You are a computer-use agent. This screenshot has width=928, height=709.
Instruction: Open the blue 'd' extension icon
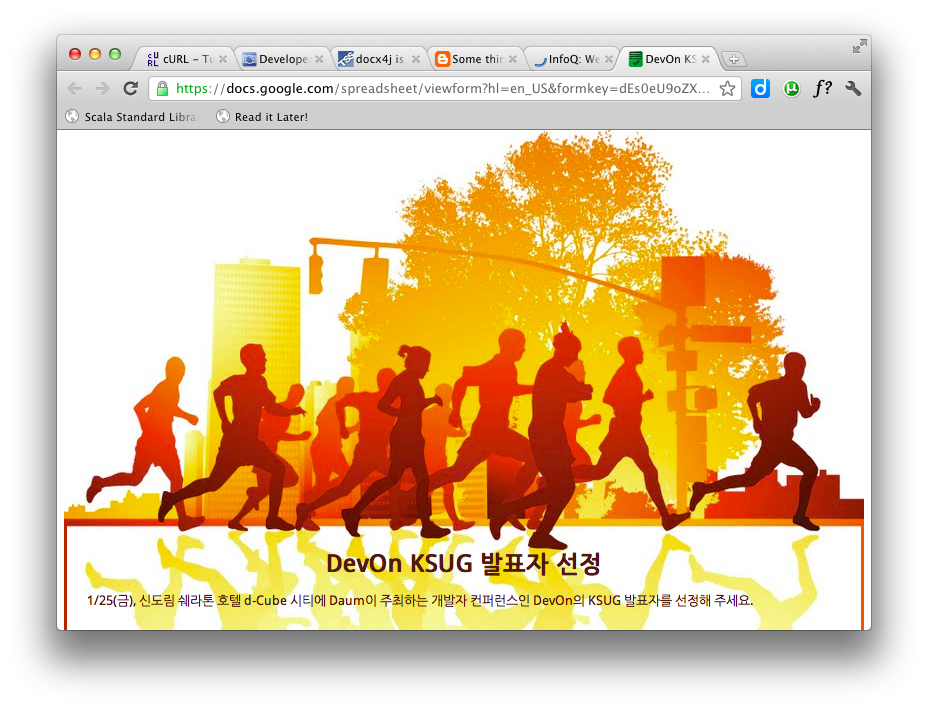click(761, 89)
